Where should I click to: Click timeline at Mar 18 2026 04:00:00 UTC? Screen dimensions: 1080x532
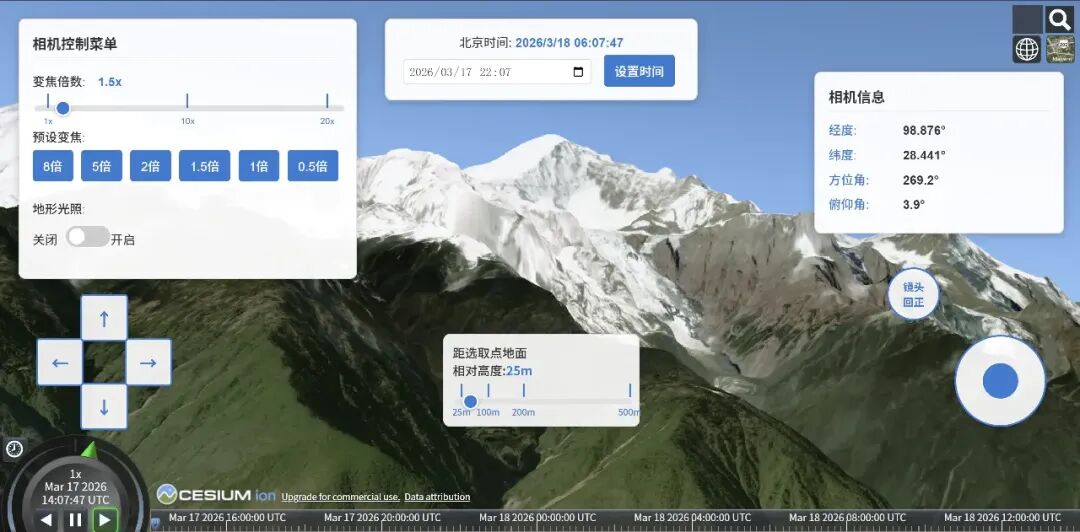[x=692, y=518]
